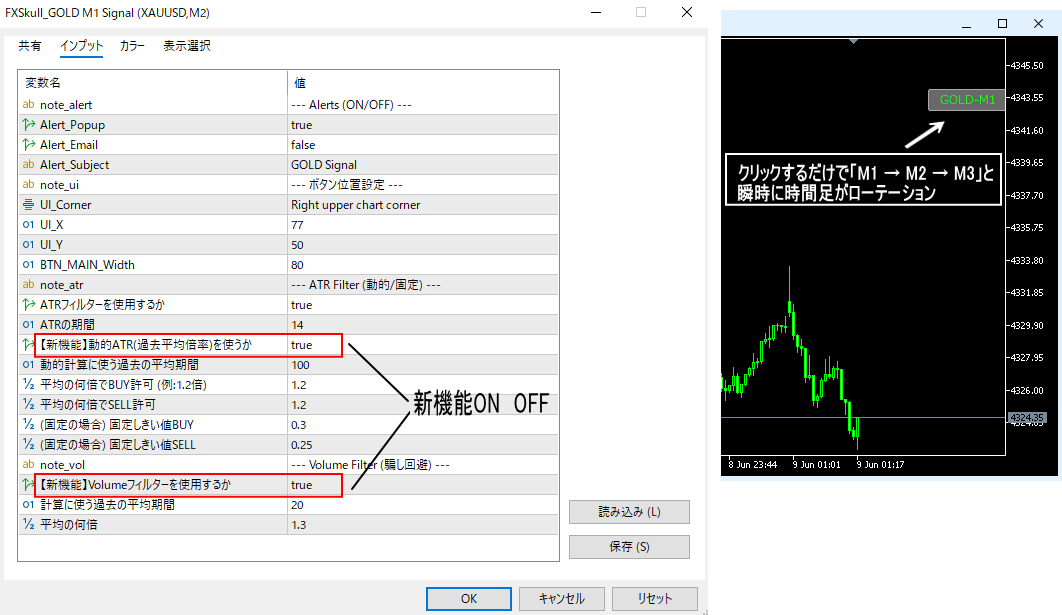Click the 4324.35 price label on chart
This screenshot has height=615, width=1062.
point(1027,418)
